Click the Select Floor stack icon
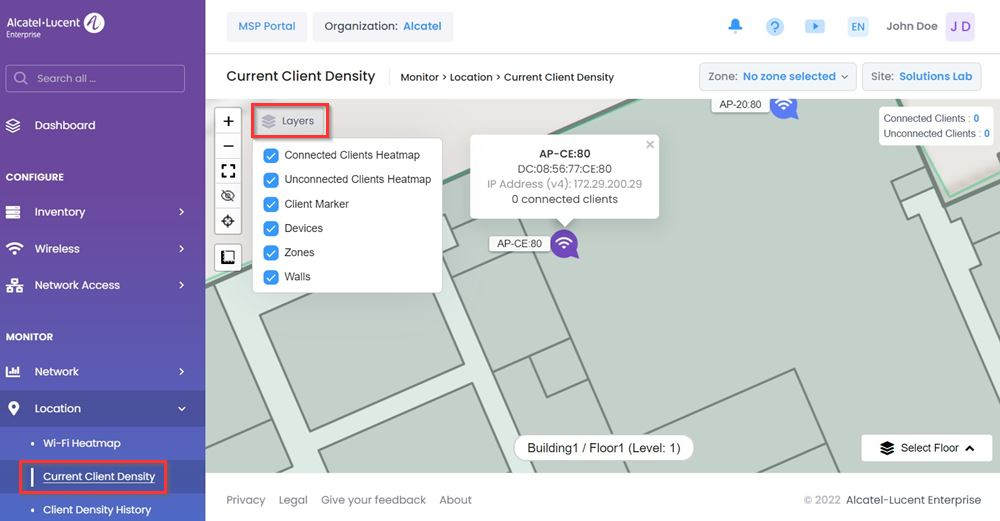Screen dimensions: 1000x521 pos(887,448)
